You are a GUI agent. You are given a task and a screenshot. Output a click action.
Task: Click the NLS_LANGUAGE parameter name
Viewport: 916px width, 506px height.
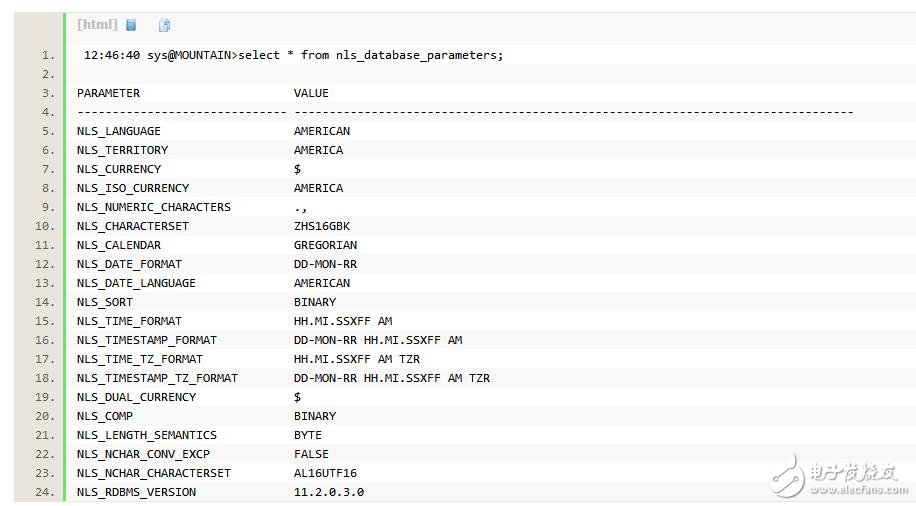click(118, 131)
